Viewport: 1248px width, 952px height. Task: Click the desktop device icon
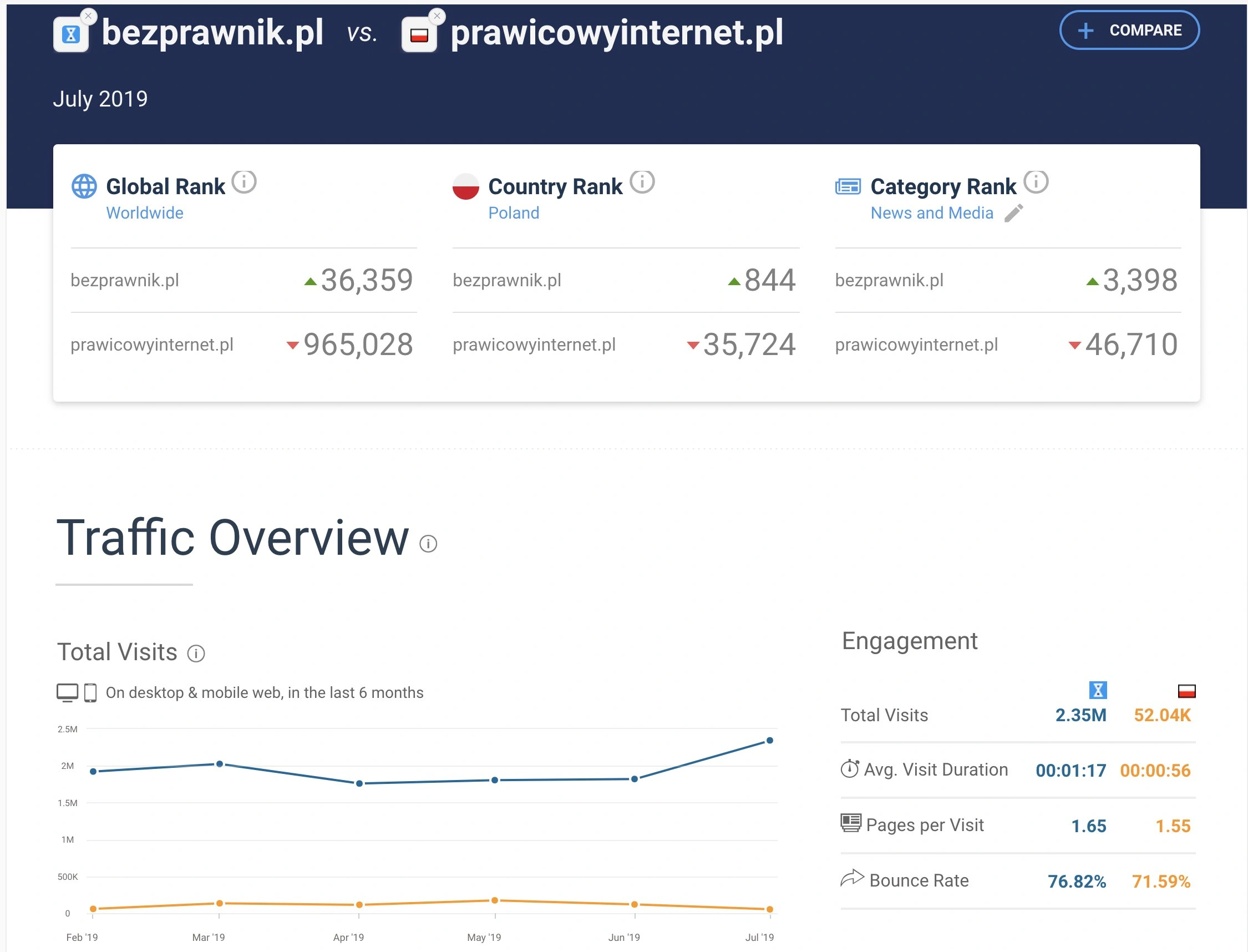point(68,692)
